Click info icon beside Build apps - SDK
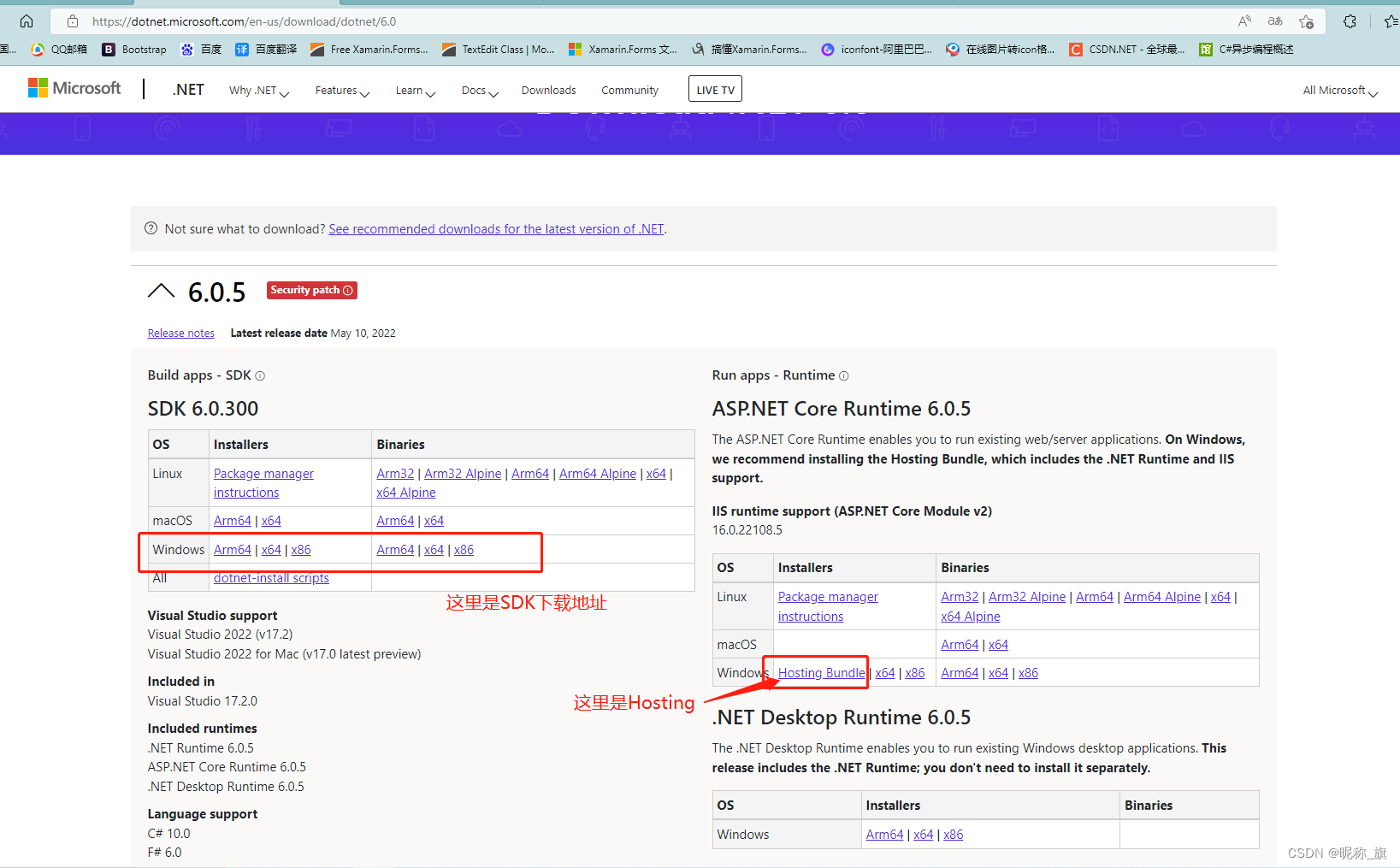The width and height of the screenshot is (1400, 868). [260, 375]
